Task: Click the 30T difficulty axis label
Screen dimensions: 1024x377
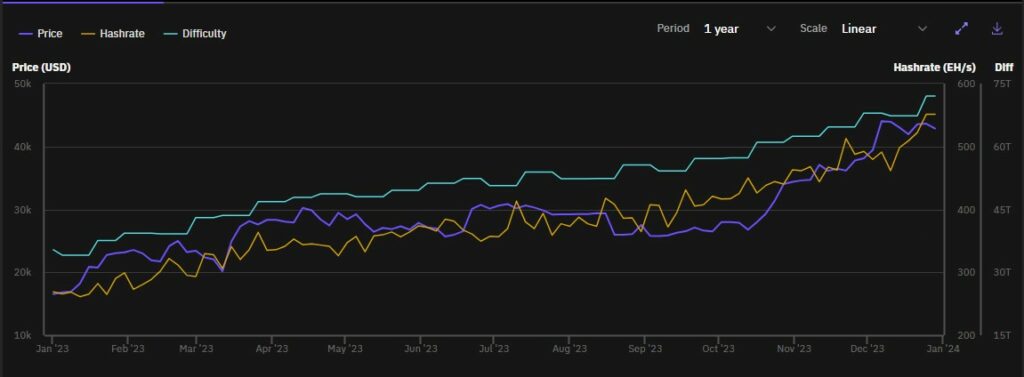Action: [x=1002, y=272]
